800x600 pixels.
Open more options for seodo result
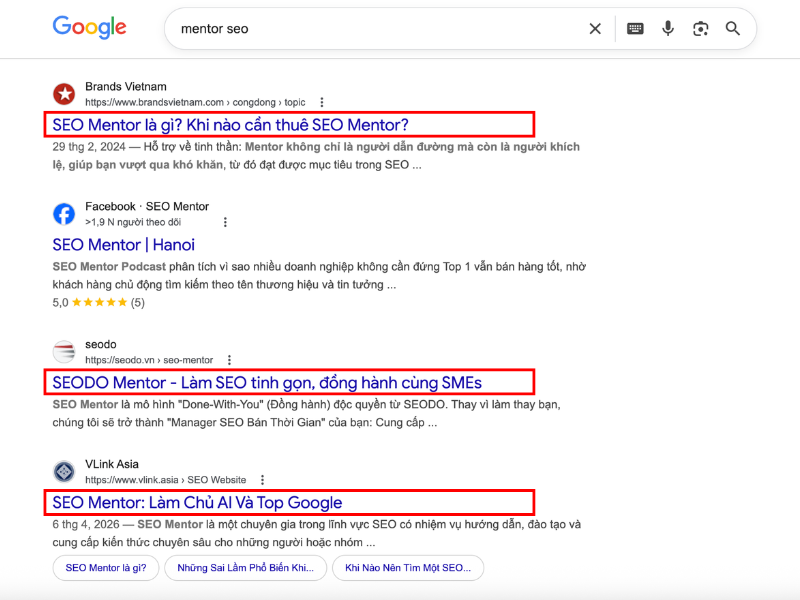point(229,360)
